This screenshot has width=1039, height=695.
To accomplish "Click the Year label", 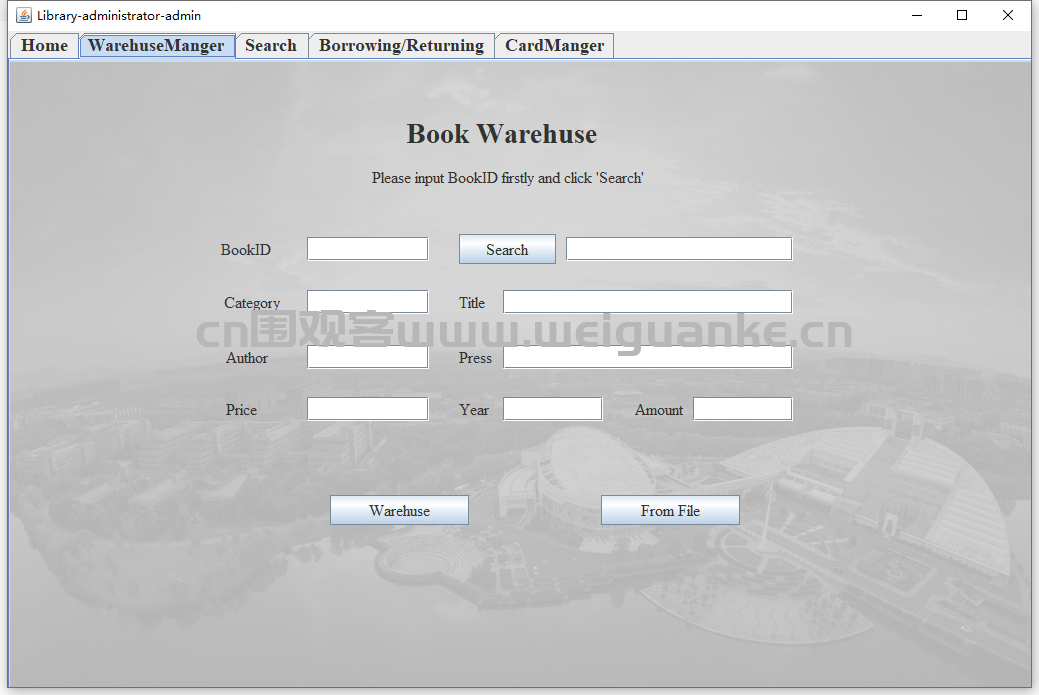I will tap(474, 410).
